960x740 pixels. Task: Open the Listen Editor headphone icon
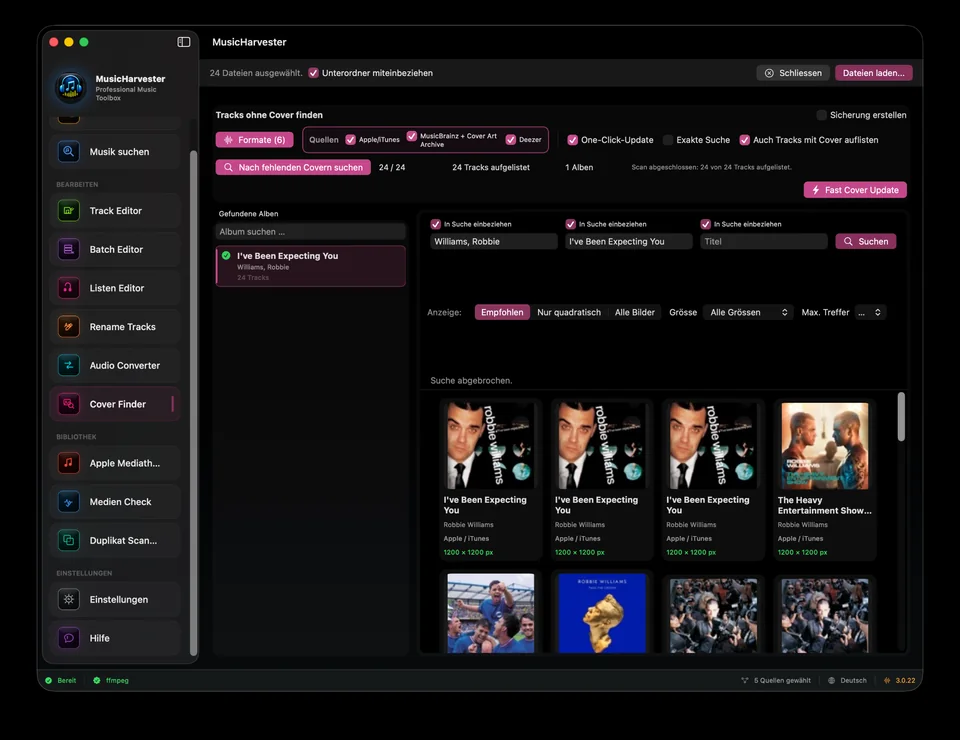pyautogui.click(x=69, y=288)
